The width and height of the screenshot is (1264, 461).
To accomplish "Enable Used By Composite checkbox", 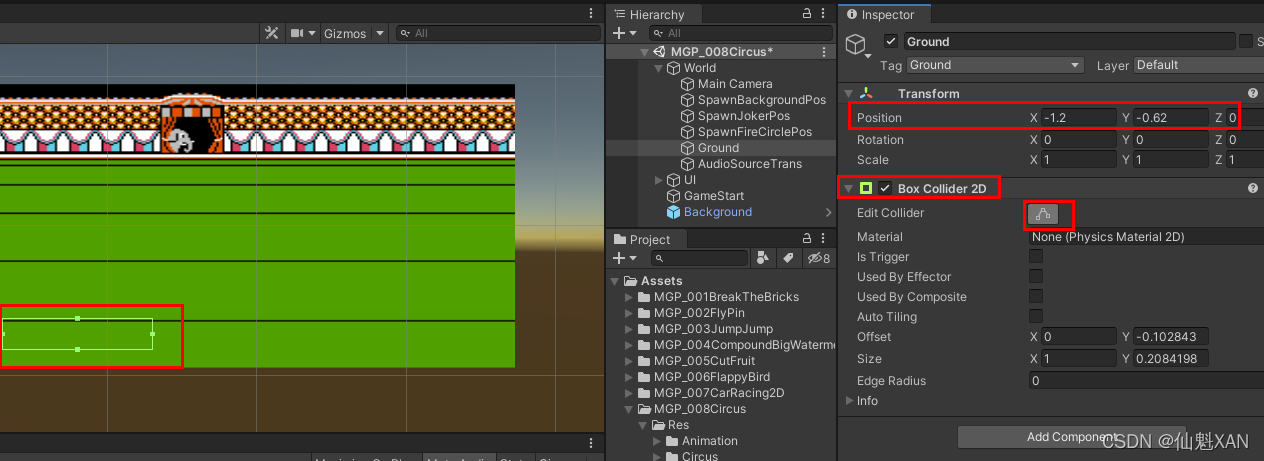I will [x=1036, y=297].
